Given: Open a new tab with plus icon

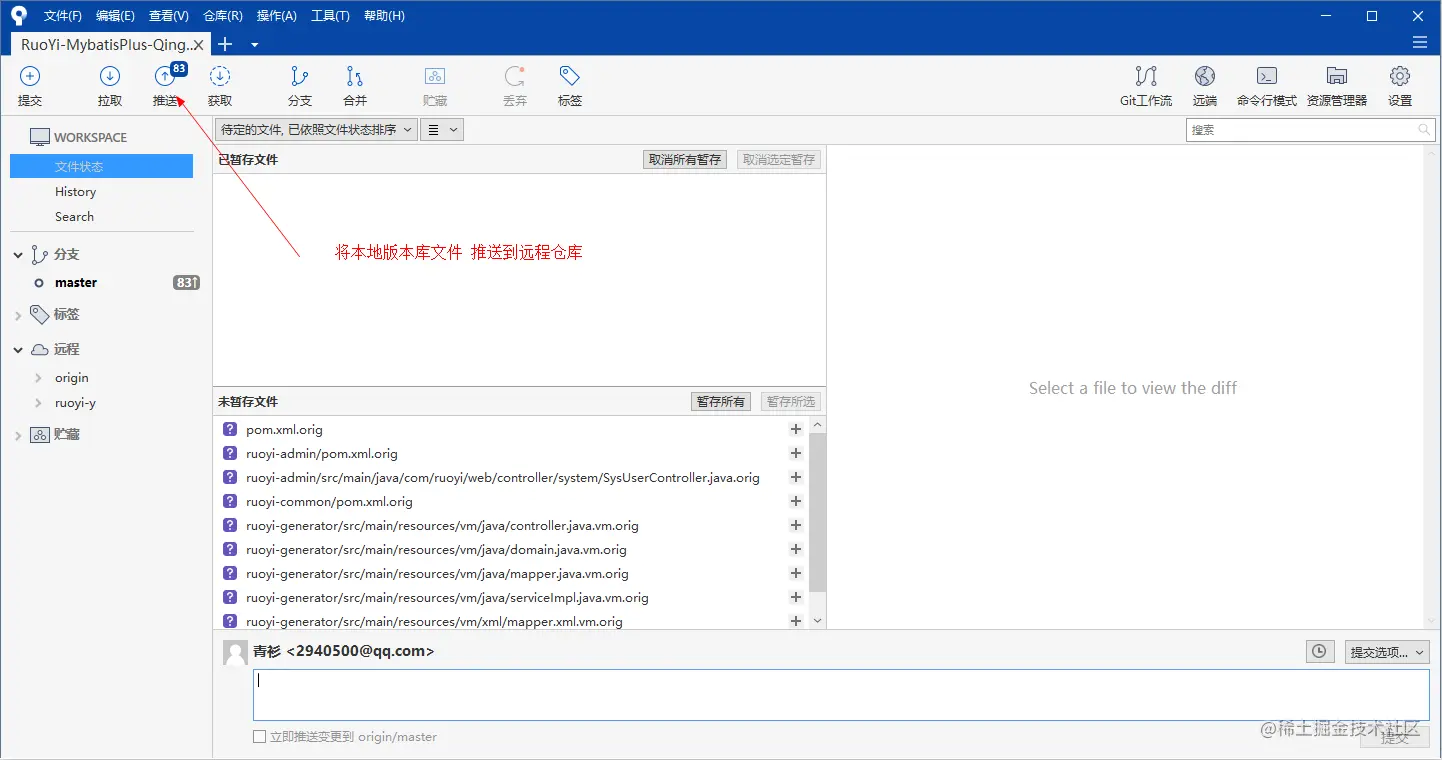Looking at the screenshot, I should [225, 44].
